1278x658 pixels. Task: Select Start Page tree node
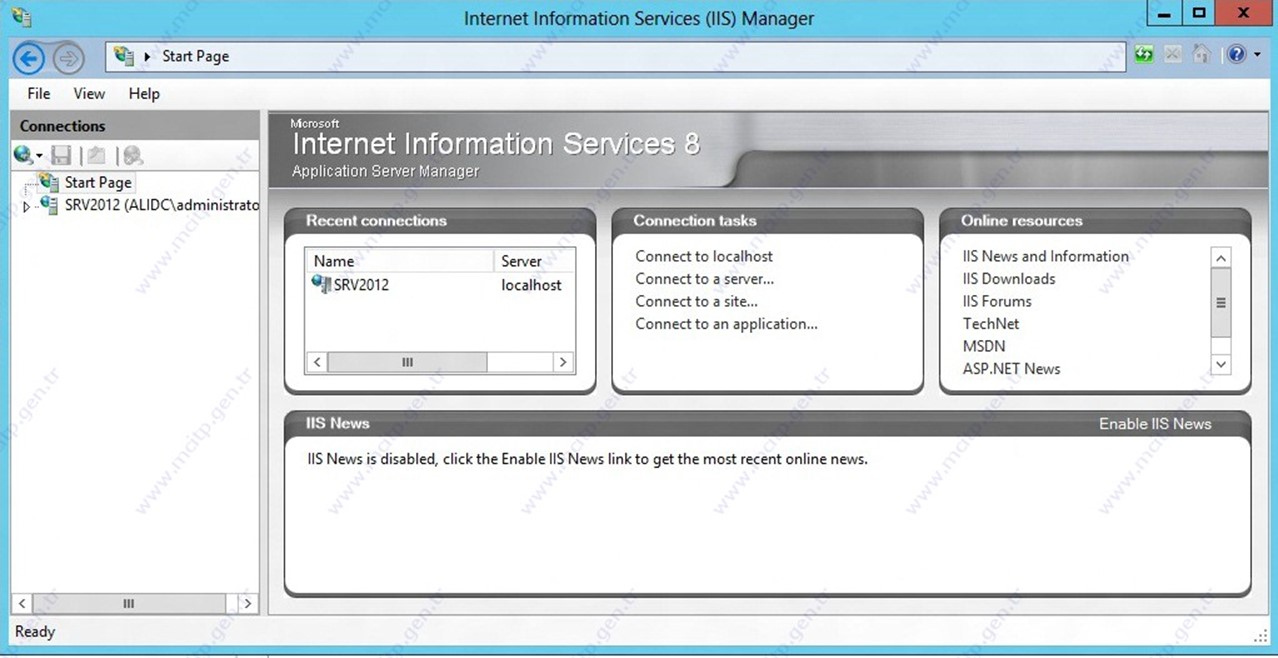point(98,182)
